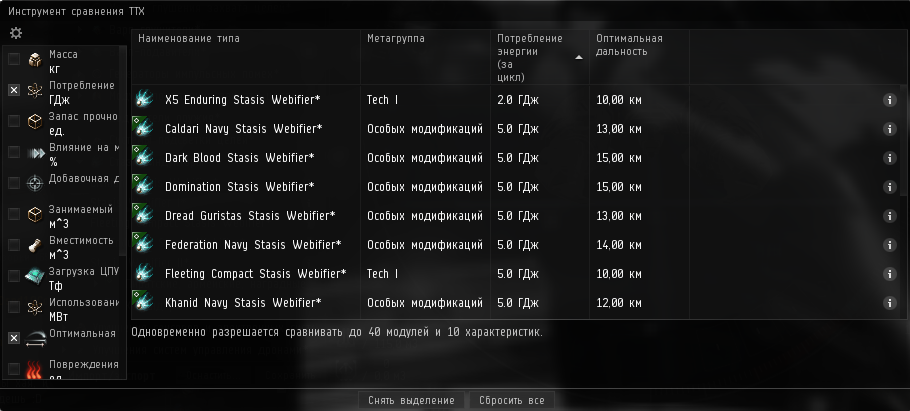This screenshot has height=411, width=910.
Task: Click the Сбросить все button
Action: click(511, 400)
